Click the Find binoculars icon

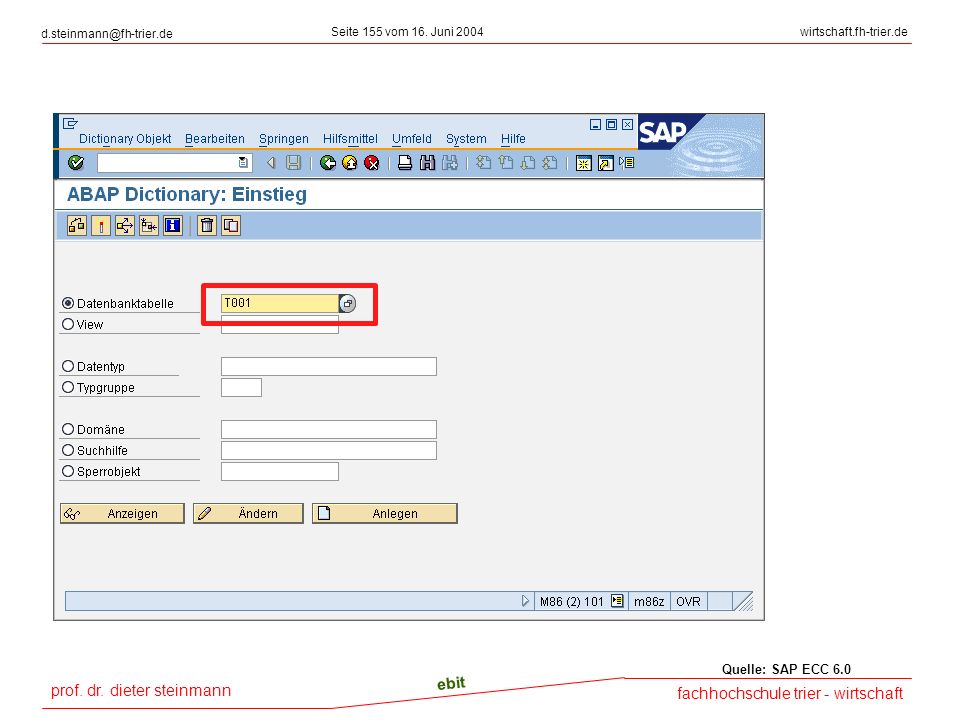pyautogui.click(x=427, y=163)
